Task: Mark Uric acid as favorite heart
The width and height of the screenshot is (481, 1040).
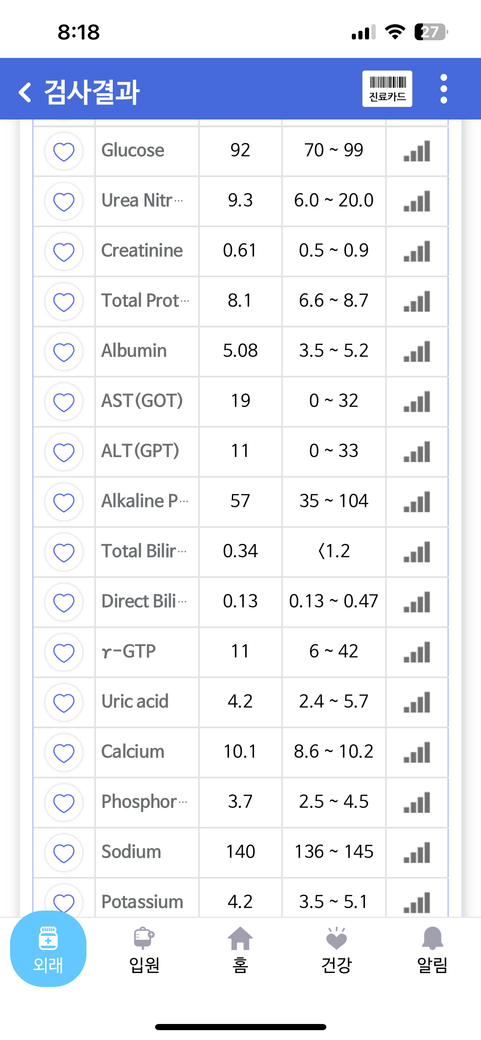Action: tap(64, 702)
